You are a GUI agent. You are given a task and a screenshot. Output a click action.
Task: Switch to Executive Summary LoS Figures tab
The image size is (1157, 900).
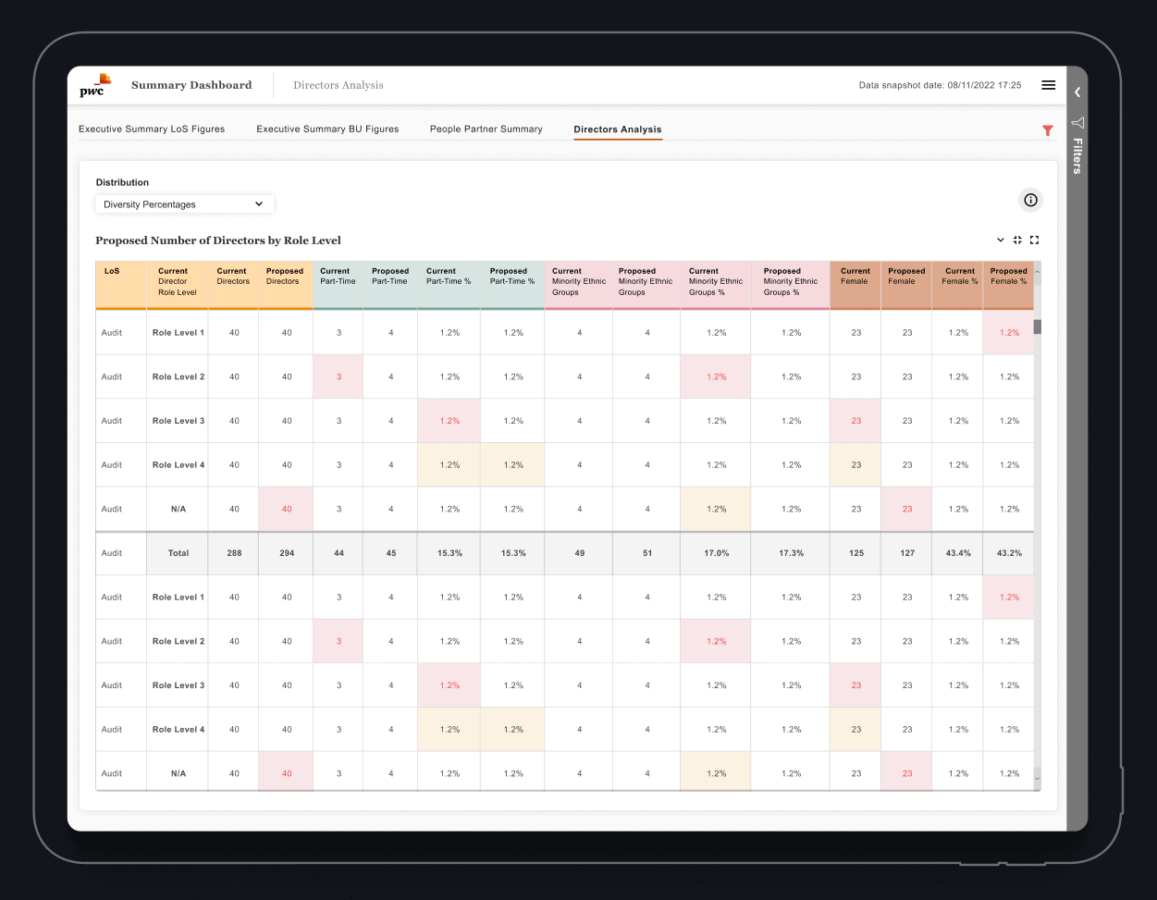151,129
